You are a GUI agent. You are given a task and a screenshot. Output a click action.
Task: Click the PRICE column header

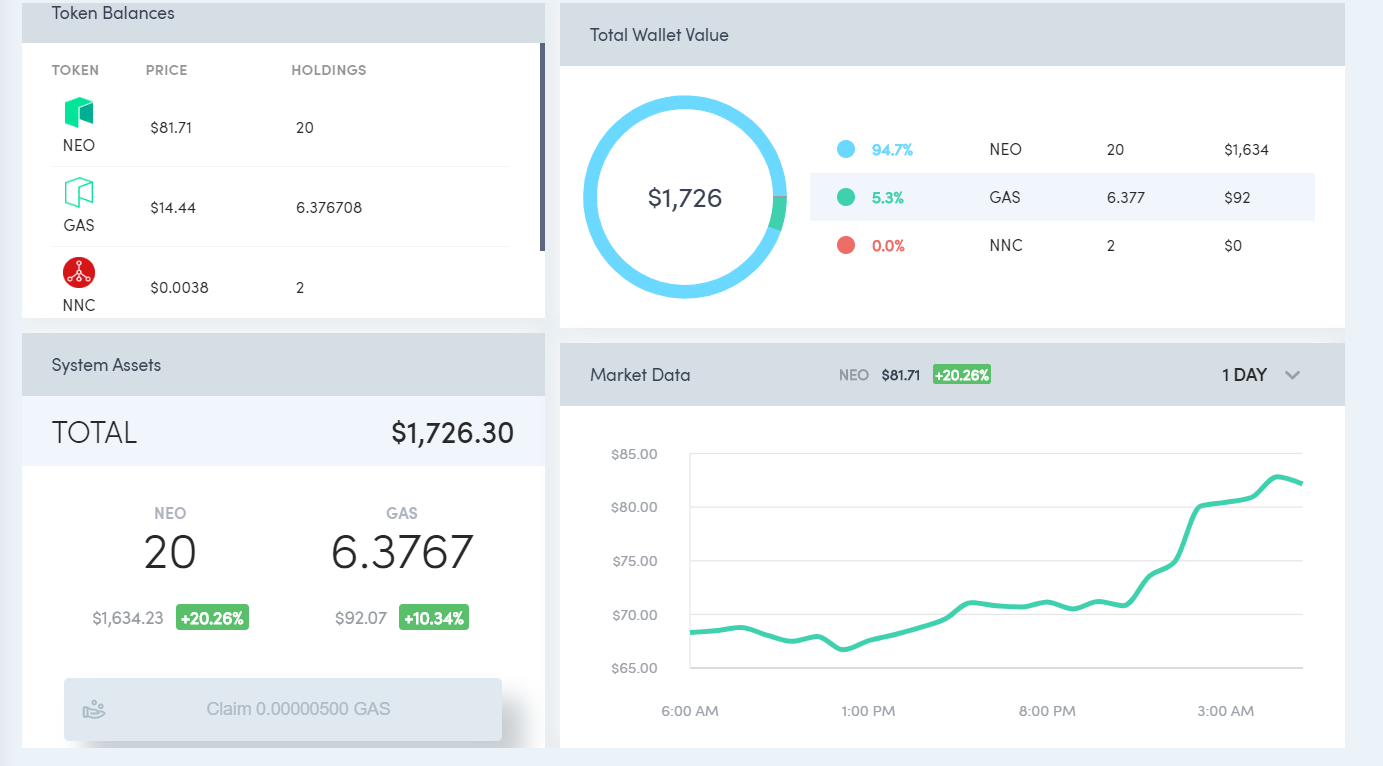pyautogui.click(x=167, y=71)
